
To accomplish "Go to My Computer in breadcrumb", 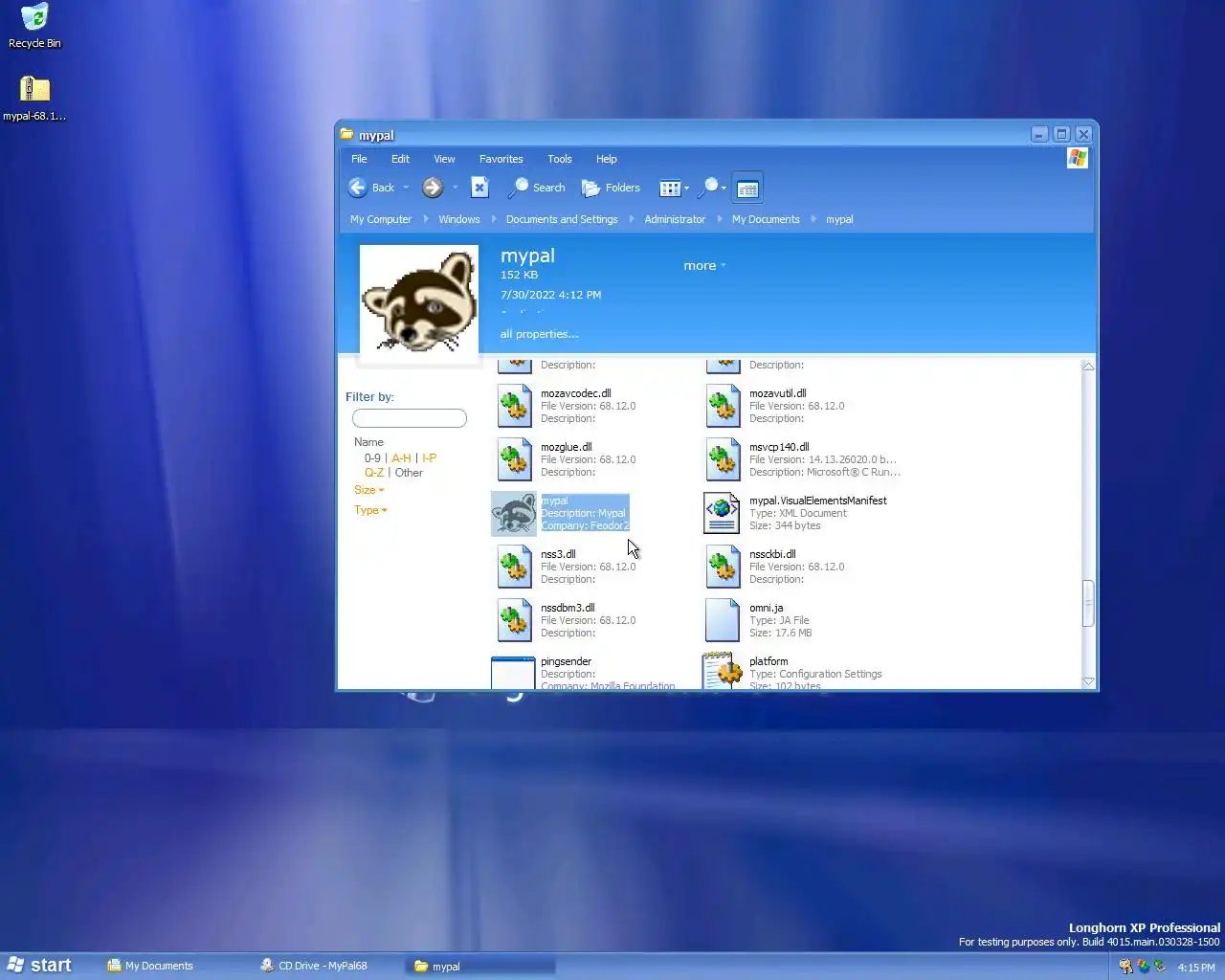I will pos(381,219).
